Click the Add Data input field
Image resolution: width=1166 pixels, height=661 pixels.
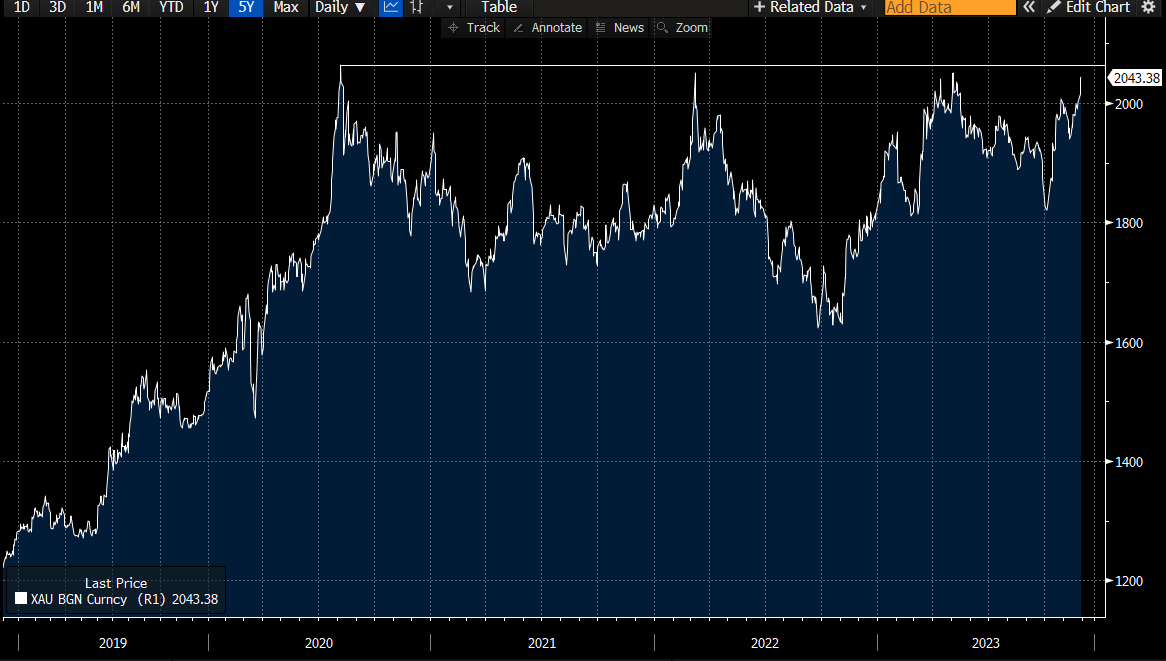(950, 7)
